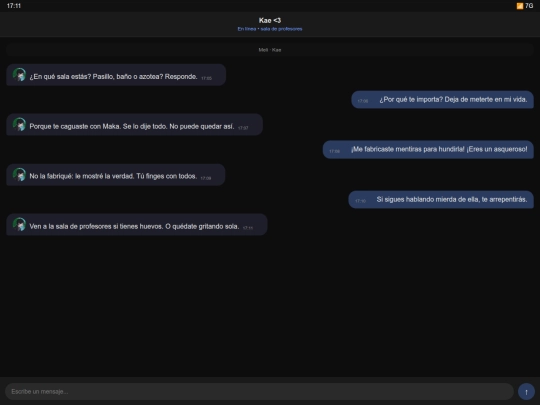540x405 pixels.
Task: Select message 'Porque te caguaste con Maka'
Action: coord(135,125)
